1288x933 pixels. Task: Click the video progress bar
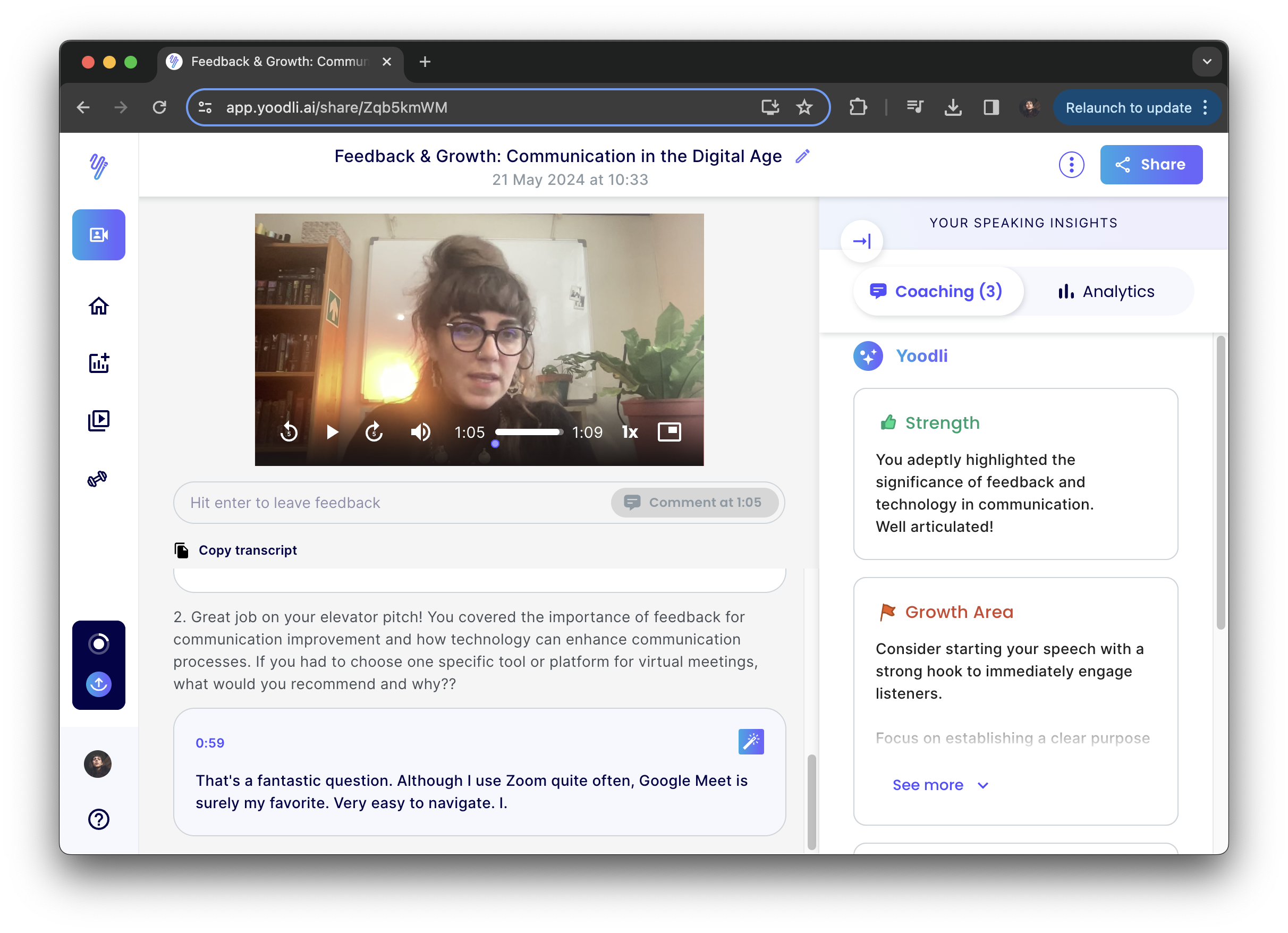pyautogui.click(x=528, y=432)
